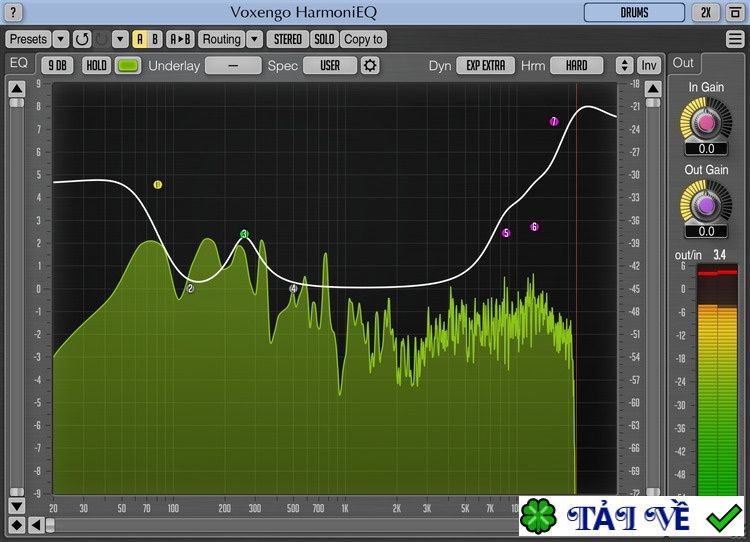The width and height of the screenshot is (750, 542).
Task: Click right spectrum scale up arrow
Action: point(653,89)
